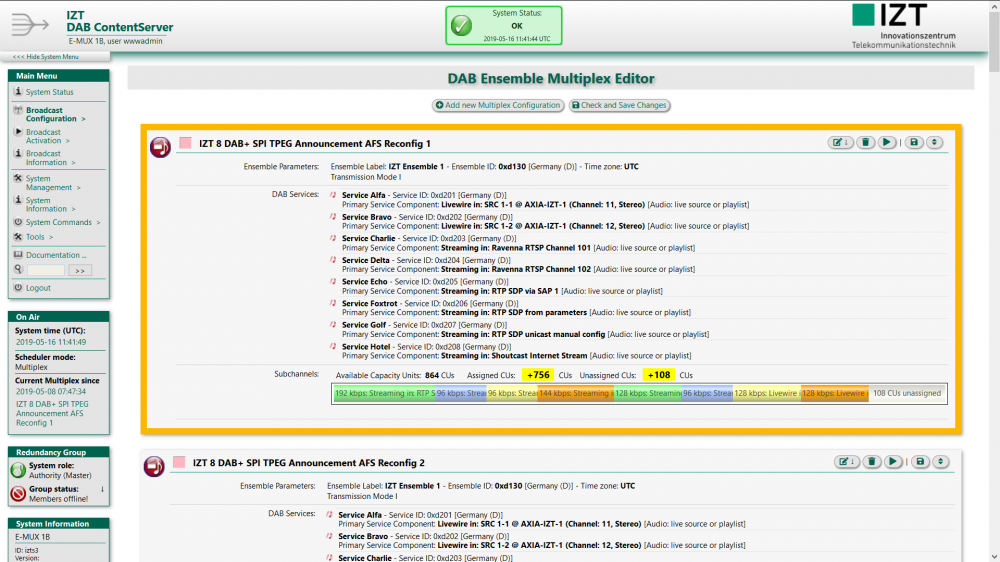Click the magnifier search icon in Main Menu

[18, 270]
